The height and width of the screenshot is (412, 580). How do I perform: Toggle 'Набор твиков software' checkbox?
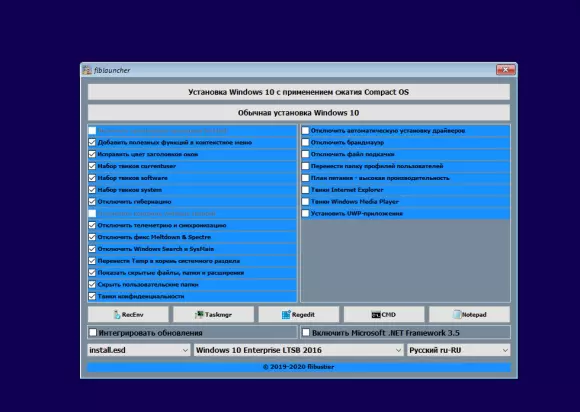point(92,178)
